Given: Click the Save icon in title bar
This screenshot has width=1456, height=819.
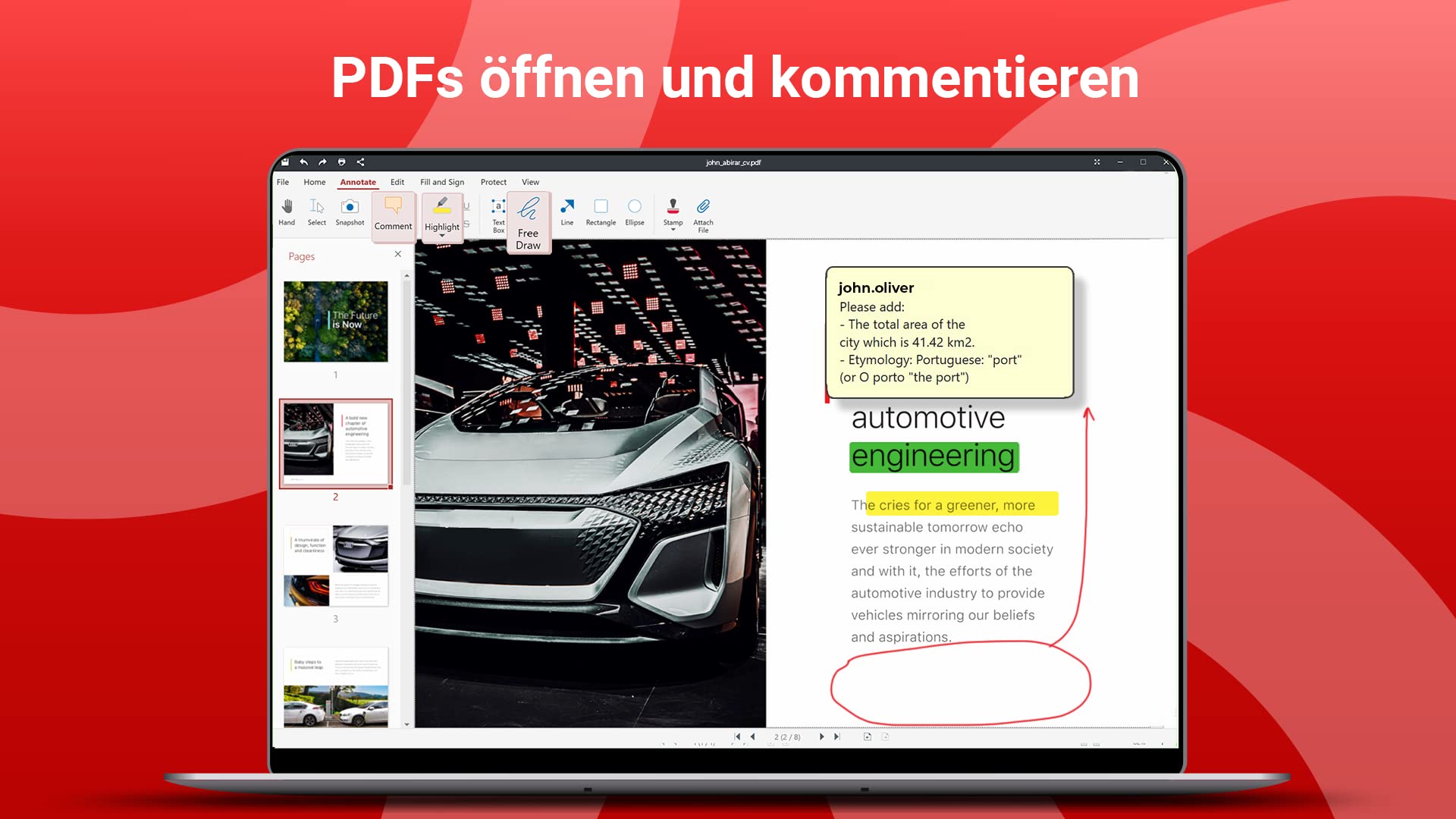Looking at the screenshot, I should [285, 162].
